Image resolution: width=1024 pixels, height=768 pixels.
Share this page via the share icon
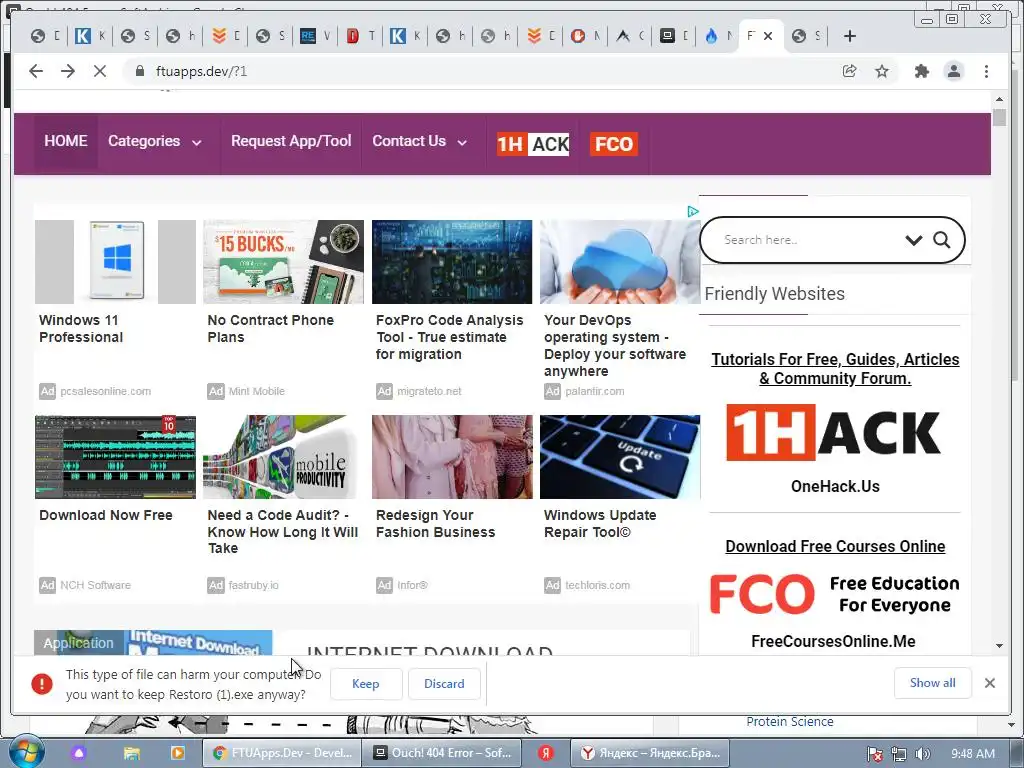point(849,71)
